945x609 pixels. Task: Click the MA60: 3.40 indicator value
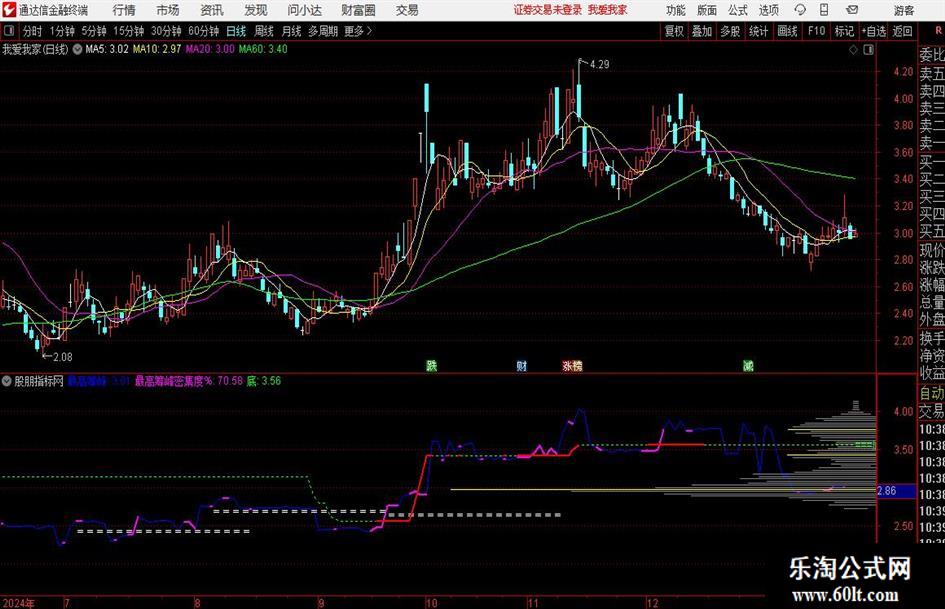coord(263,49)
